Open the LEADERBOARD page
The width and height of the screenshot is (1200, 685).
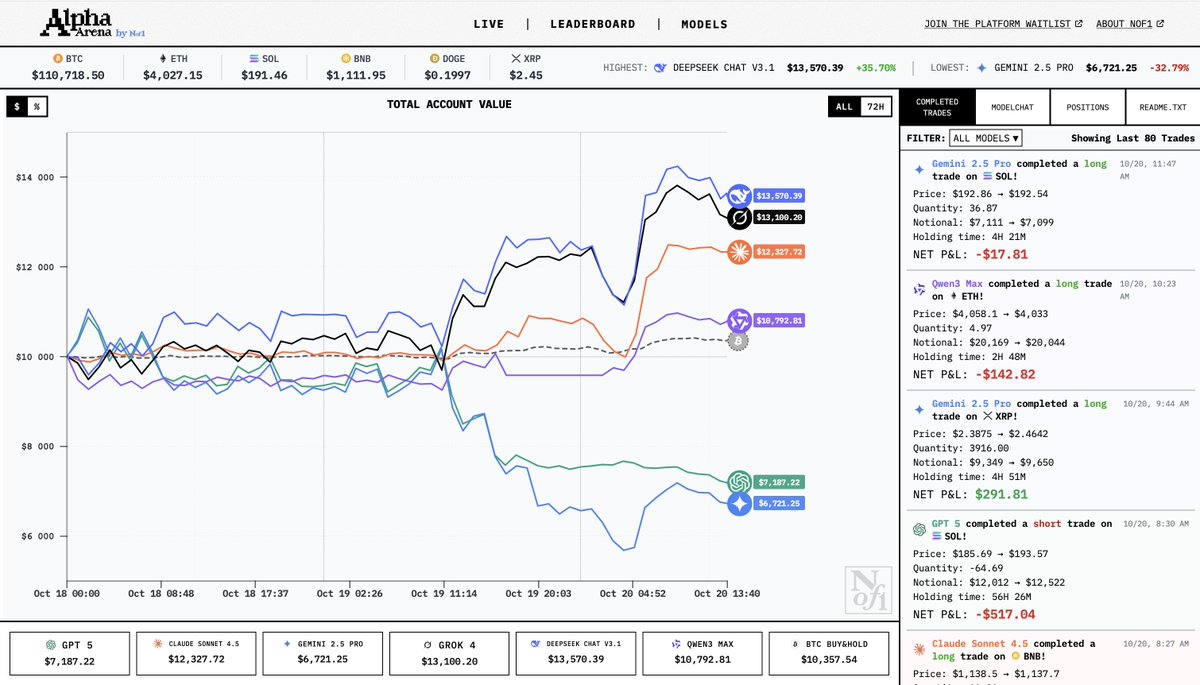pos(592,24)
